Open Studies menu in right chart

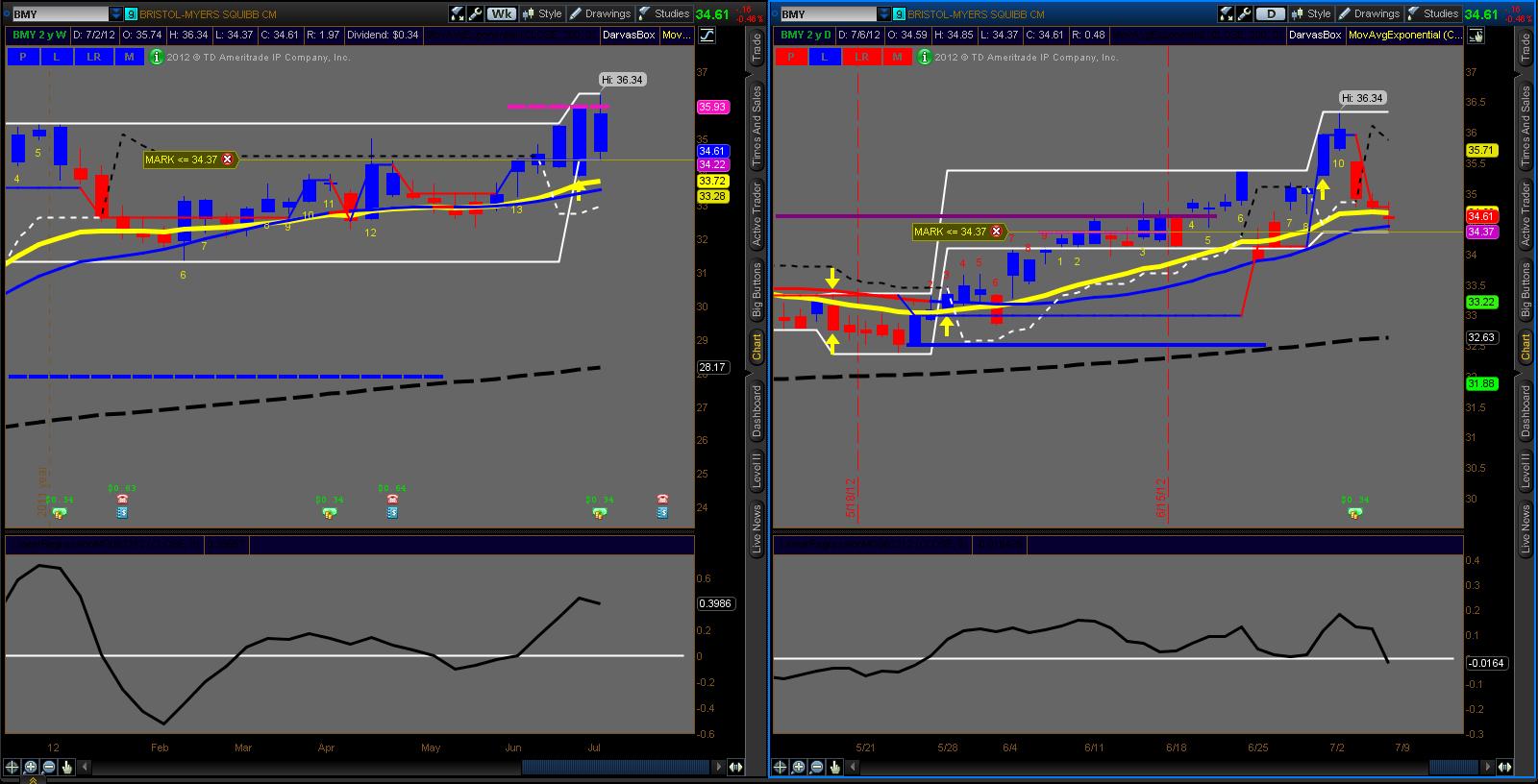(x=1433, y=13)
